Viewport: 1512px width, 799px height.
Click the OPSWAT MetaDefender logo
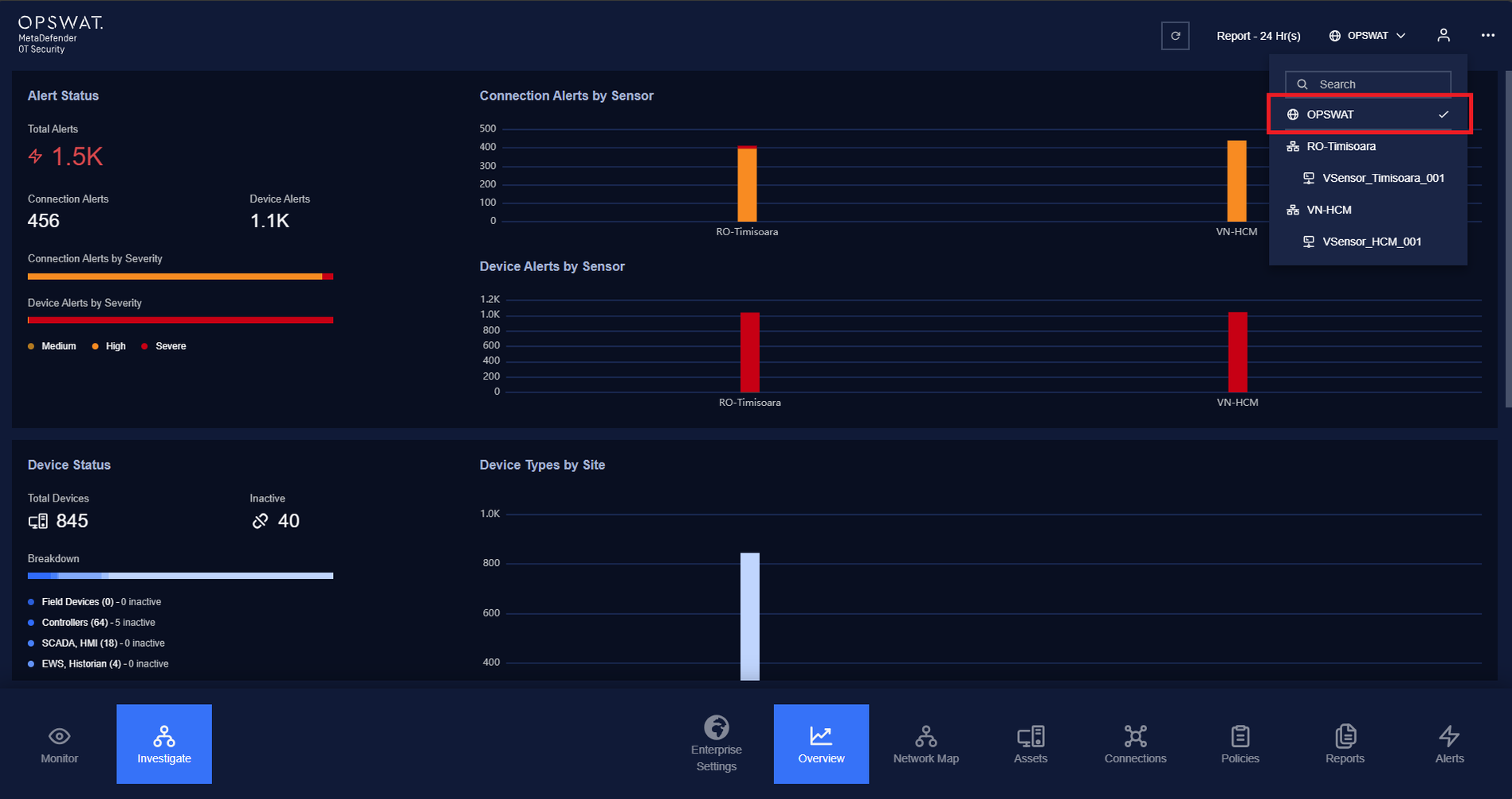(61, 34)
